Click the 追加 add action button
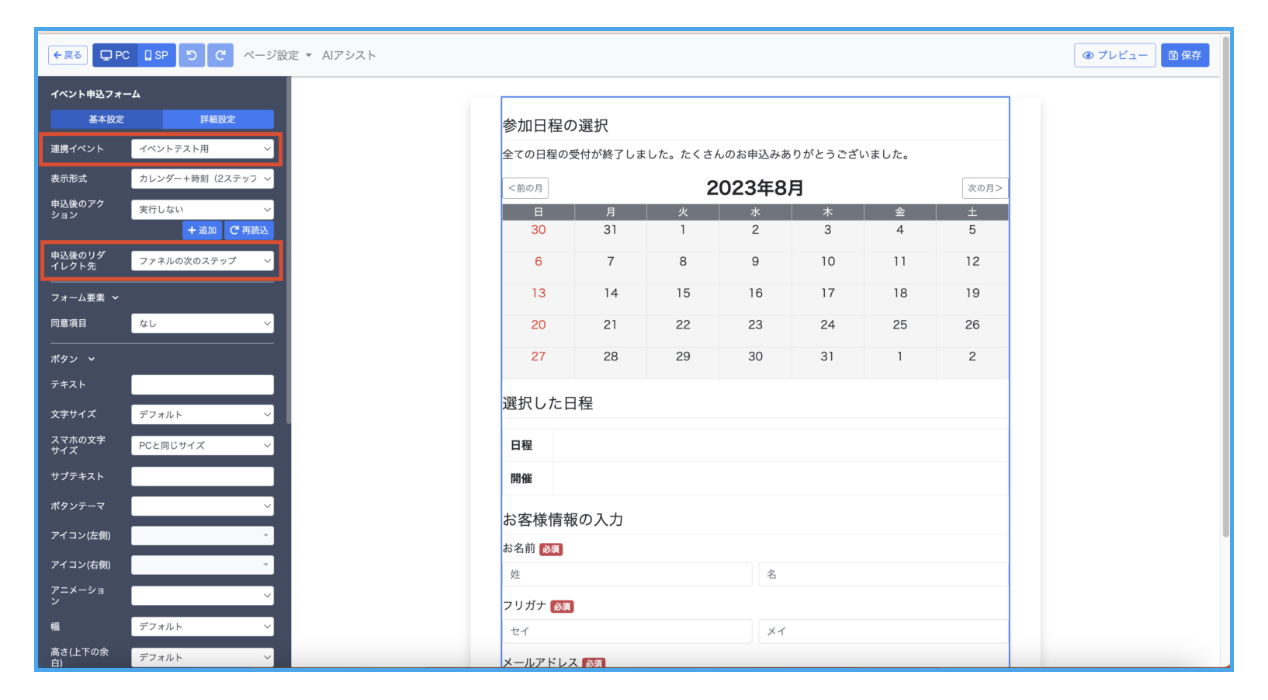Screen dimensions: 1268x700 [201, 230]
